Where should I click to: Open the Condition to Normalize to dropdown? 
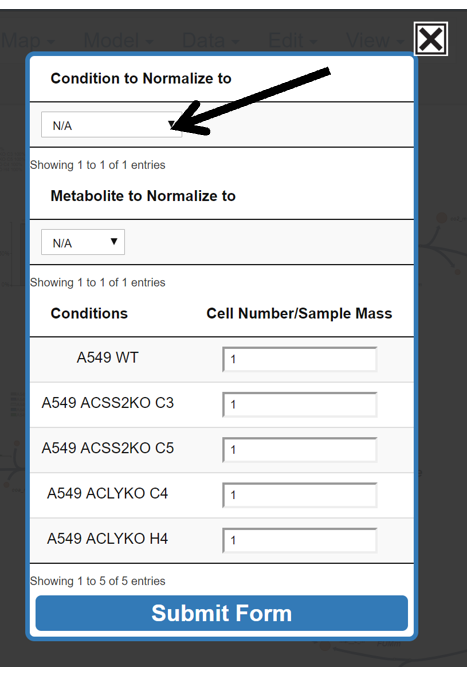click(111, 125)
